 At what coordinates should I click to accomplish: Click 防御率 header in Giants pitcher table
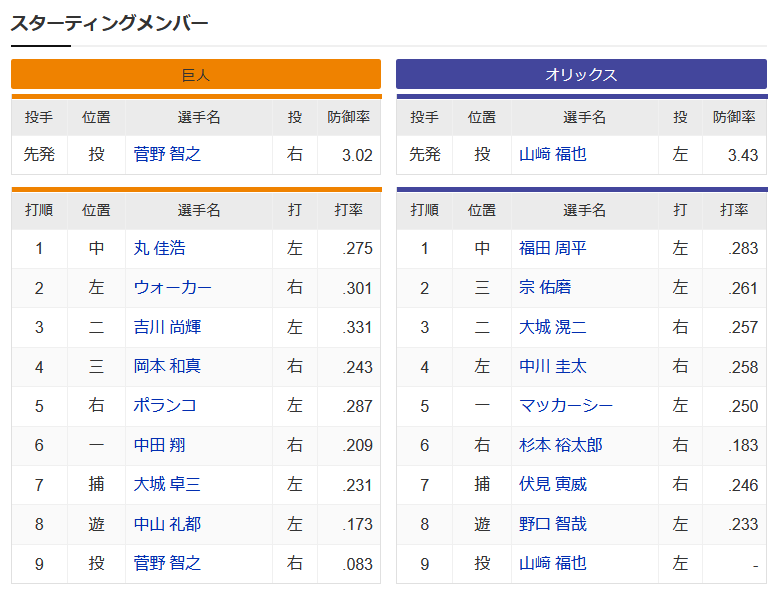click(x=348, y=117)
